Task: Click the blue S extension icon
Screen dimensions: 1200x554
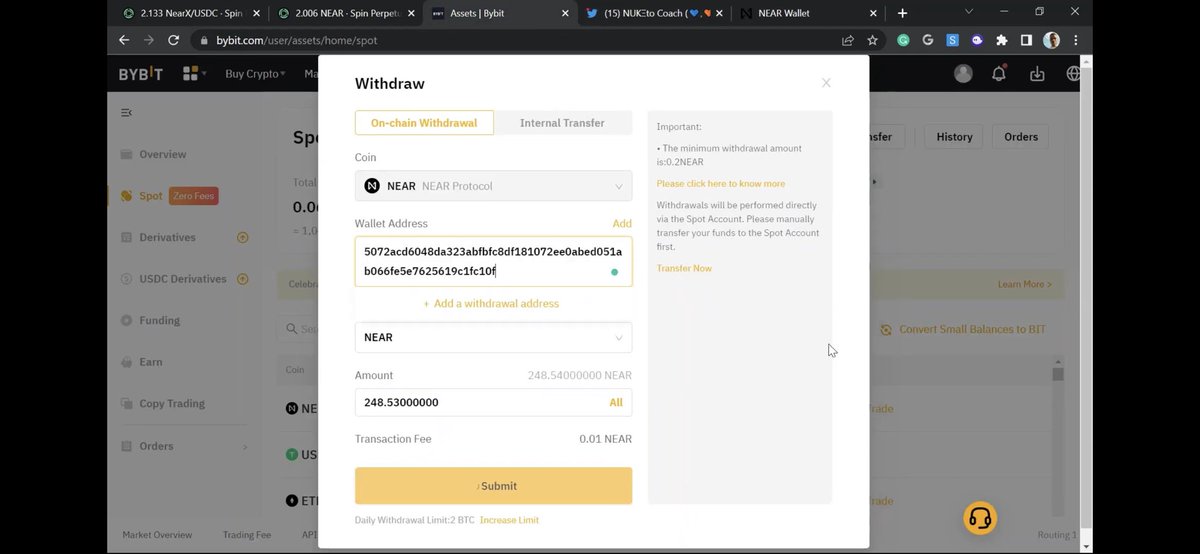Action: click(952, 41)
